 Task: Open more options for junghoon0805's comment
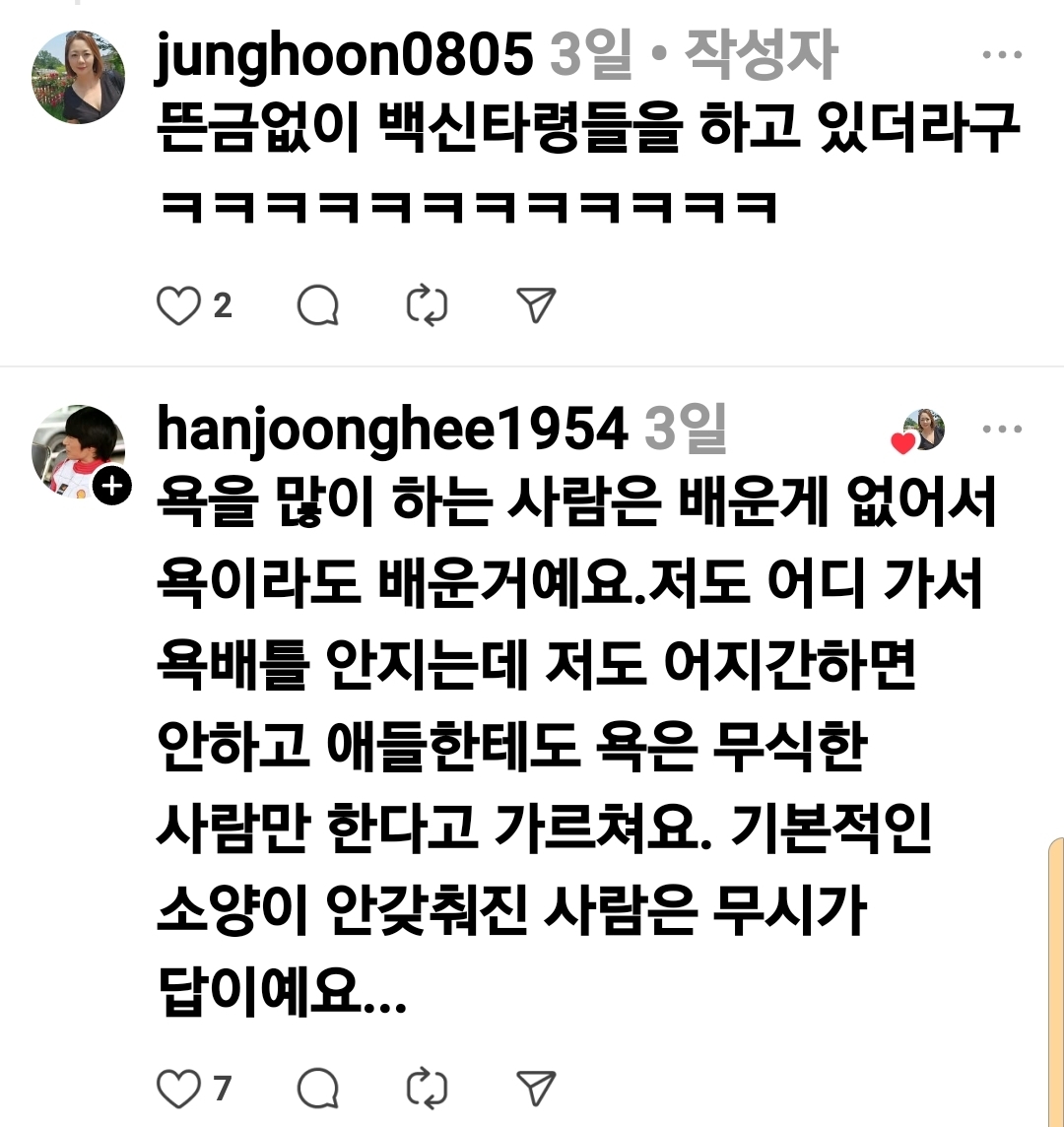point(1002,54)
